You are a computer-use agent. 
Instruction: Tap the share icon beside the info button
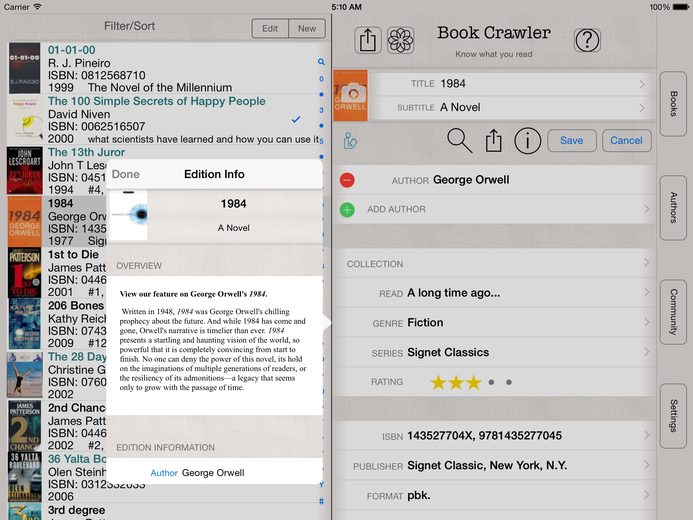(x=493, y=140)
